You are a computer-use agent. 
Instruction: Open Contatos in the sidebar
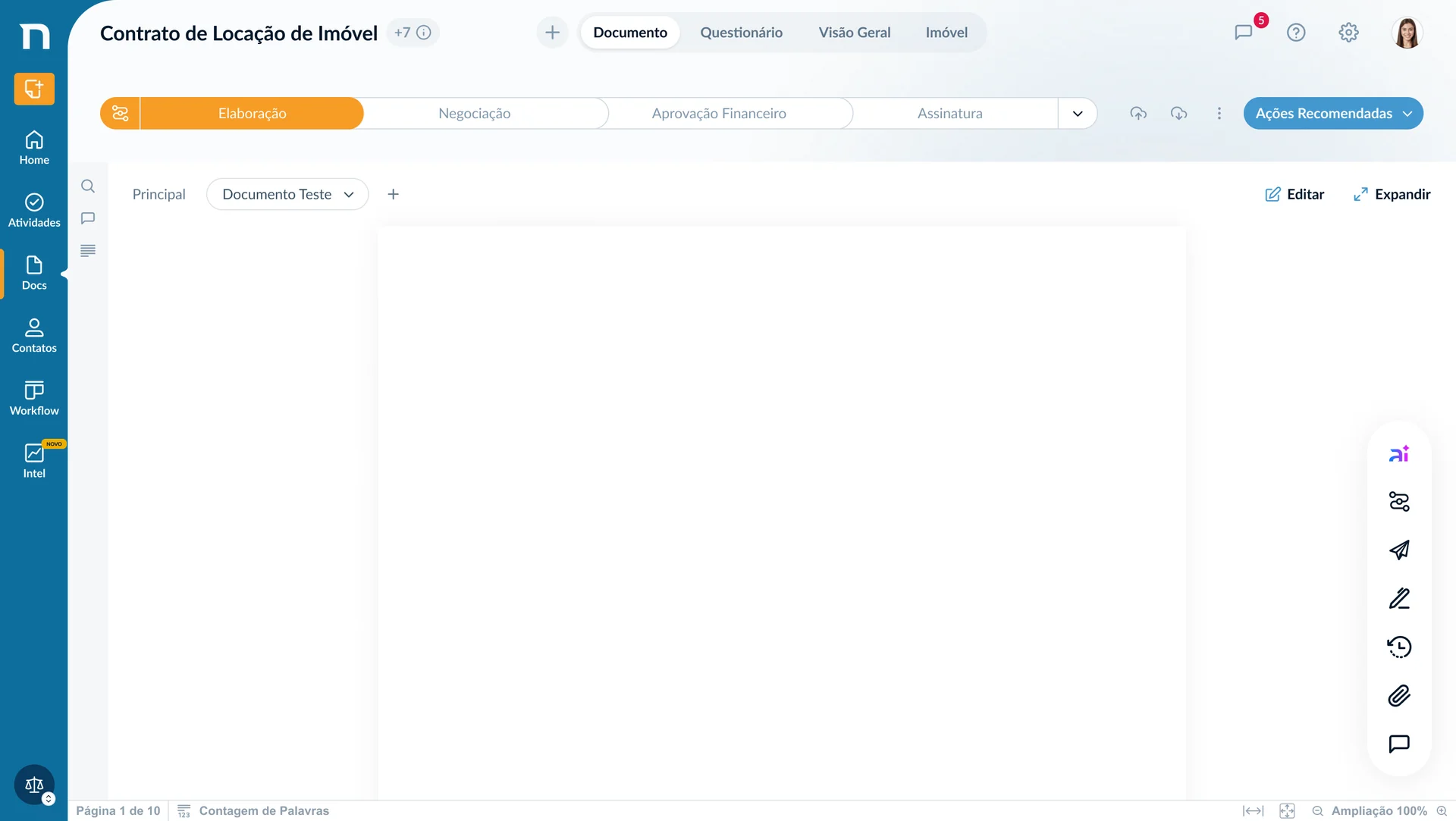click(34, 336)
